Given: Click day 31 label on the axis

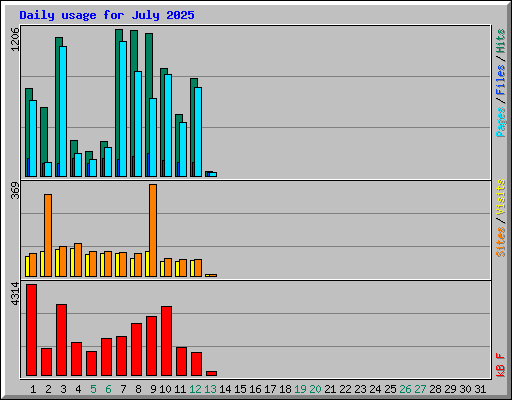Looking at the screenshot, I should point(480,389).
